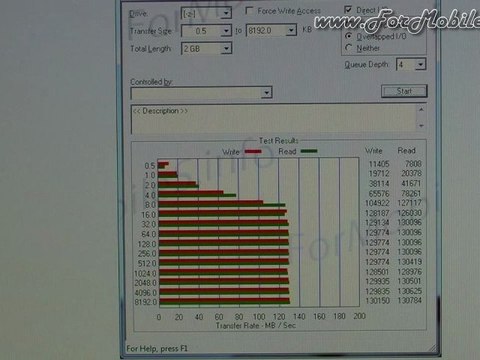This screenshot has height=360, width=480.
Task: Click inside the Description text box
Action: (273, 119)
